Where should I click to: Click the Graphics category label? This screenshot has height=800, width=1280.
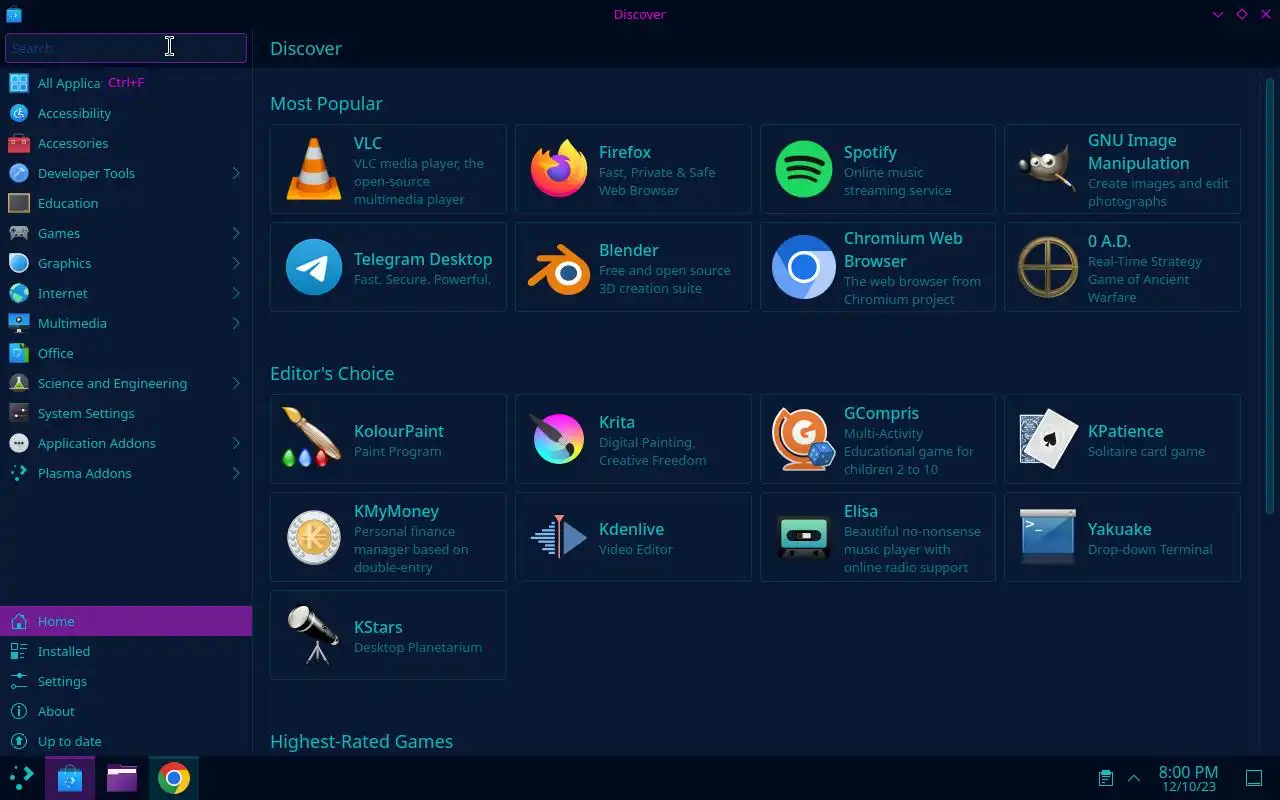(x=64, y=263)
